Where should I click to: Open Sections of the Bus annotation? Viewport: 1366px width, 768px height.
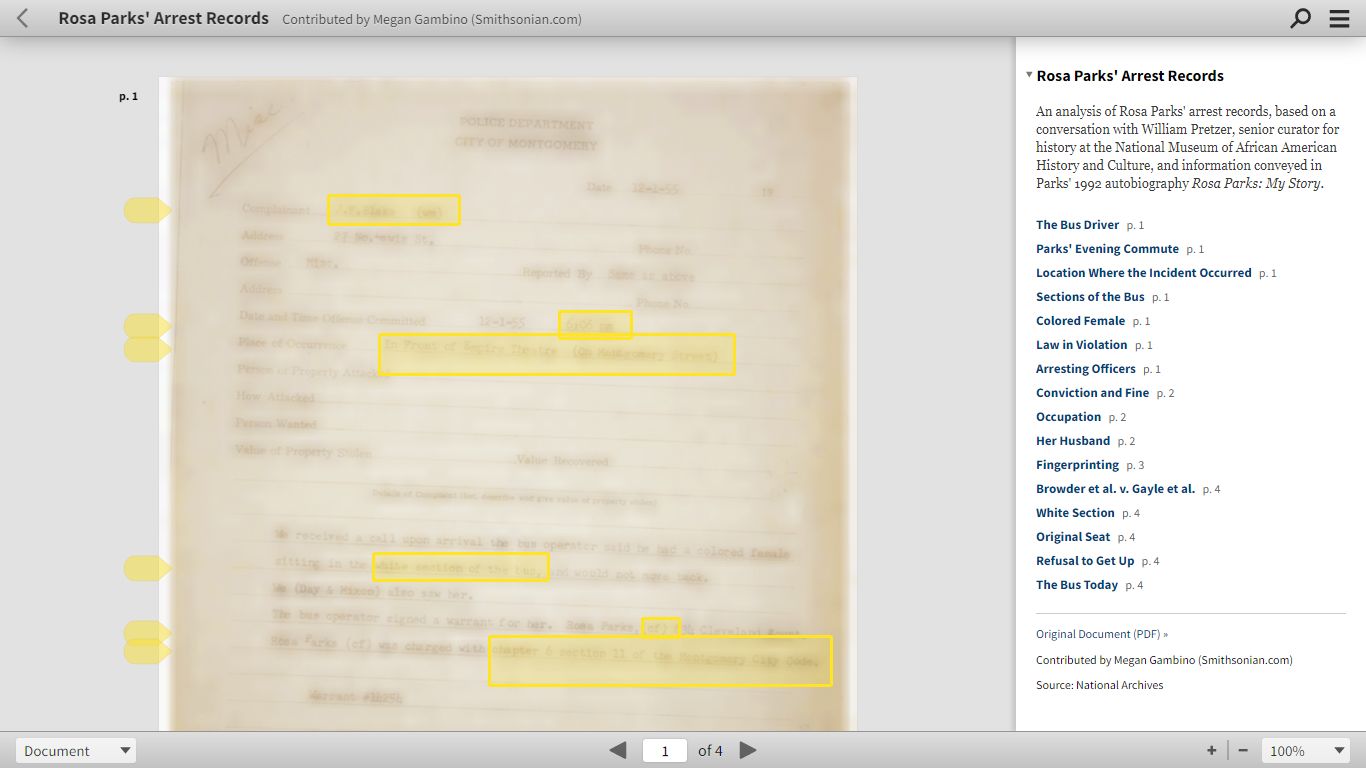1090,297
